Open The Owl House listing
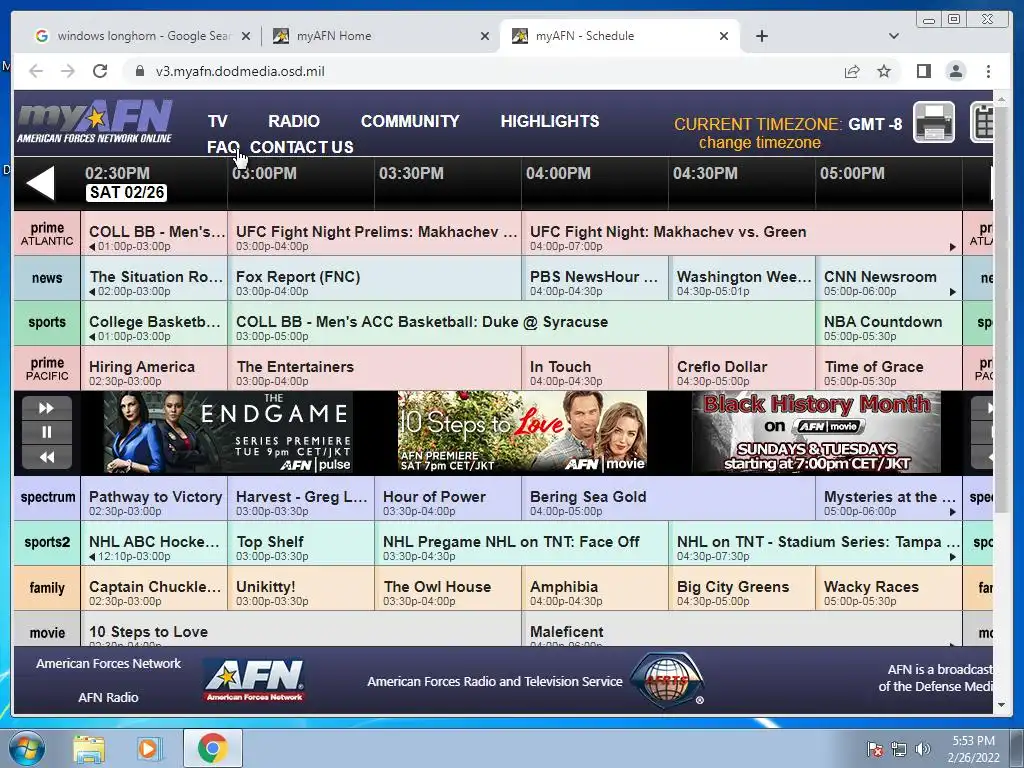This screenshot has width=1024, height=768. (x=448, y=588)
